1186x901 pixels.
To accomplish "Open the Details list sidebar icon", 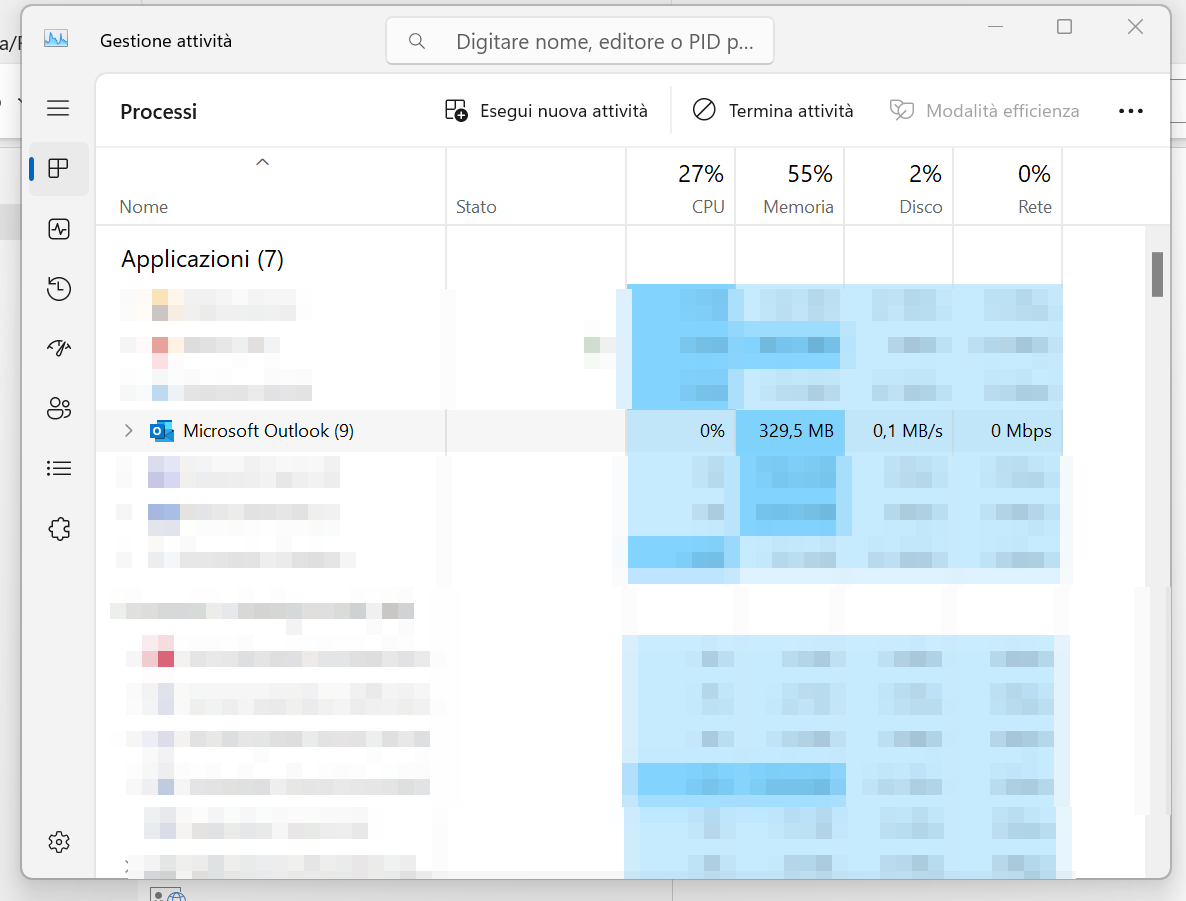I will (58, 468).
